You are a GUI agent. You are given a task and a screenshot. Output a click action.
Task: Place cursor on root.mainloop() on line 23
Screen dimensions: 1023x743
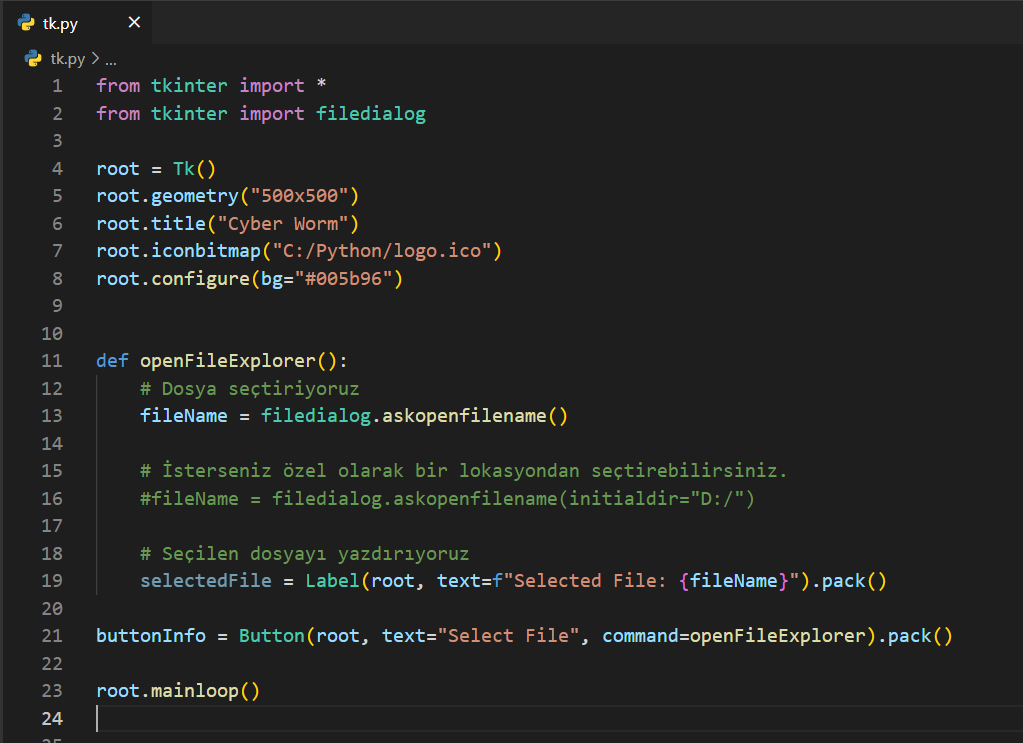178,690
